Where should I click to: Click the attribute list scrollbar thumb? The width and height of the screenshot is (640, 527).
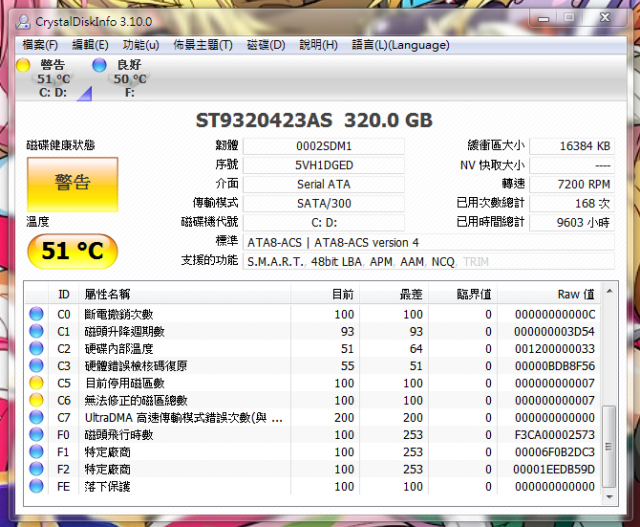coord(609,446)
